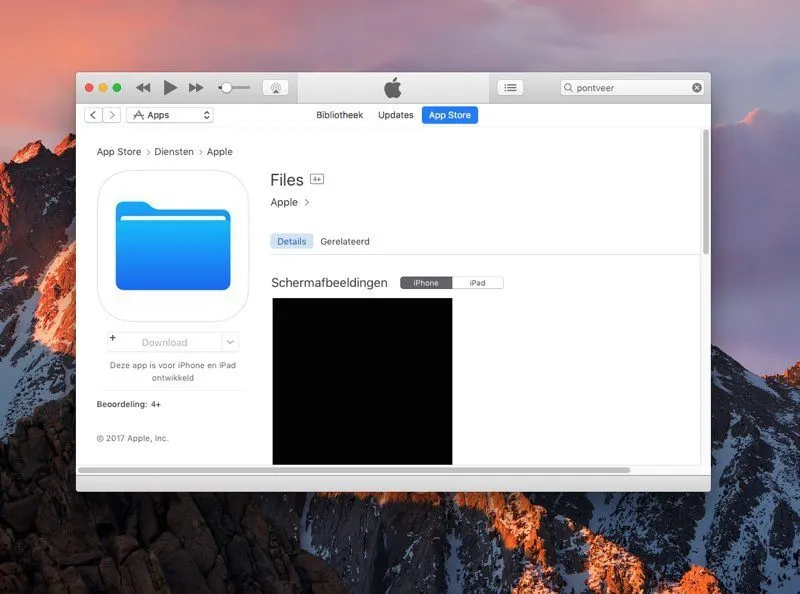The image size is (800, 594).
Task: Click the Apple logo in the status display
Action: 393,88
